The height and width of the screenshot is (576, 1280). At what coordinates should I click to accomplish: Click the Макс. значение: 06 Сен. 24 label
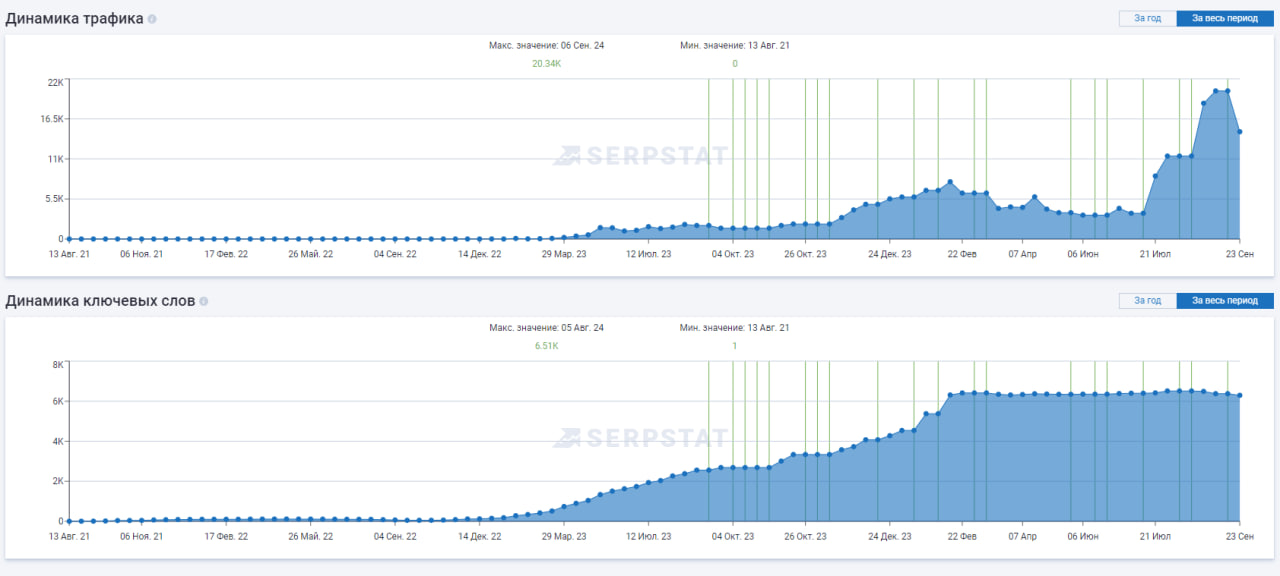[546, 45]
